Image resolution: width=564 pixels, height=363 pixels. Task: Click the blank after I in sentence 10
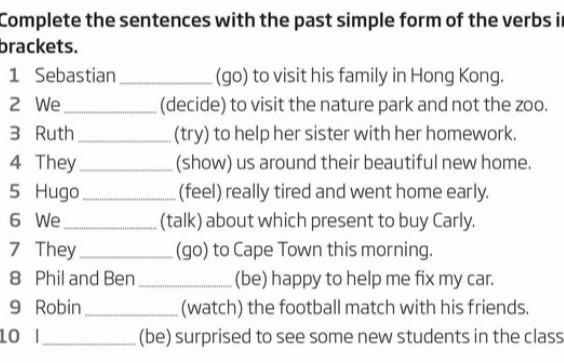click(x=89, y=343)
